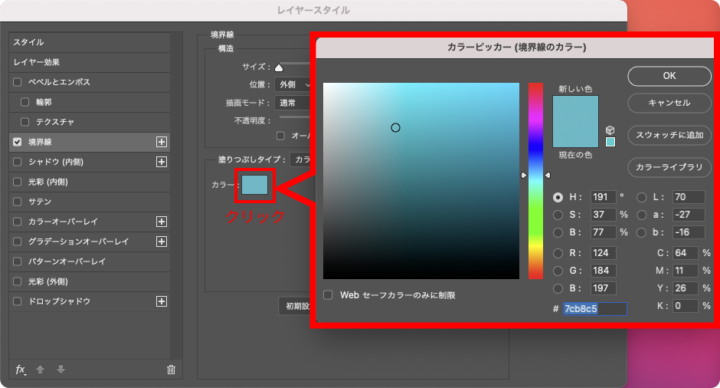Click the スウォッチに追加 button
The height and width of the screenshot is (388, 720).
(669, 135)
